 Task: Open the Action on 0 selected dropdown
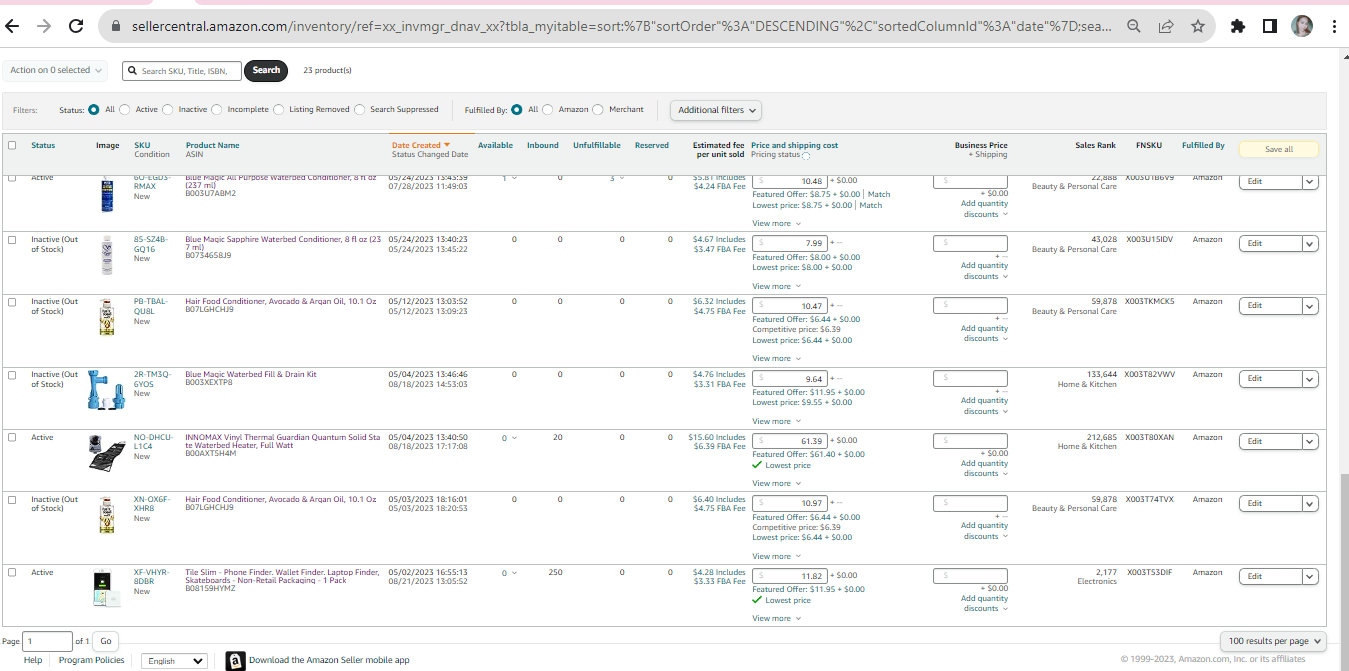56,70
